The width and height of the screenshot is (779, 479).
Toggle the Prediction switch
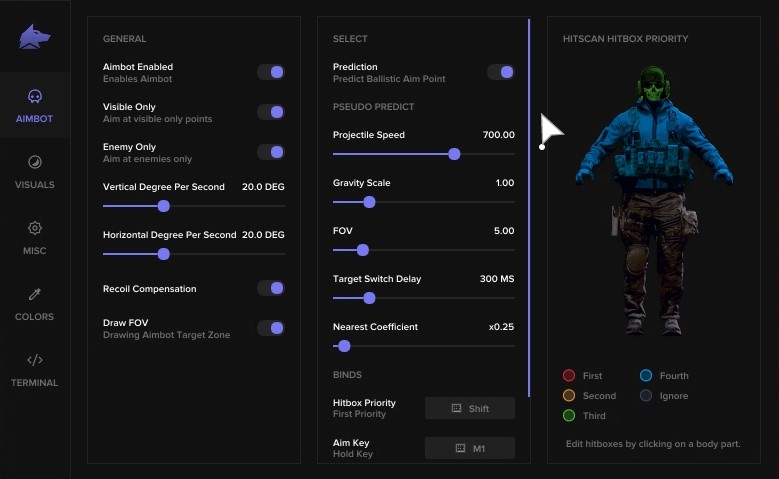point(500,72)
